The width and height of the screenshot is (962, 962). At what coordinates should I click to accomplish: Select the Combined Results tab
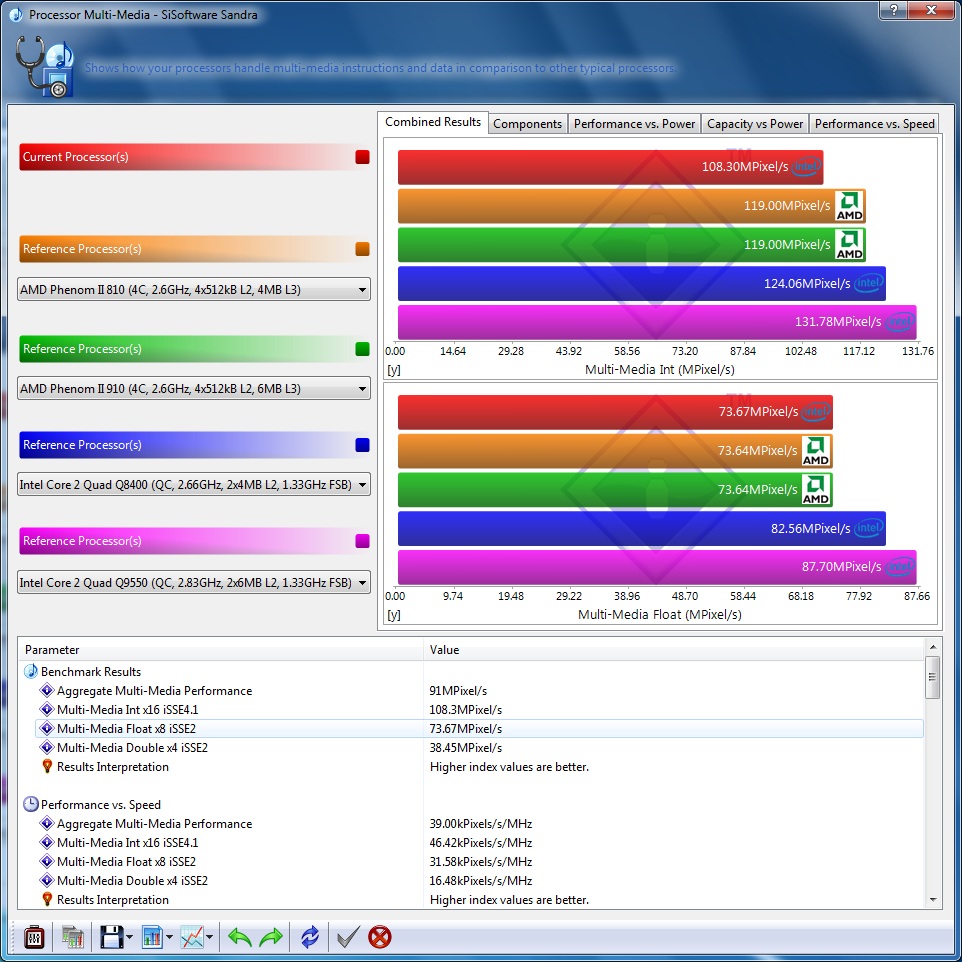(x=433, y=122)
